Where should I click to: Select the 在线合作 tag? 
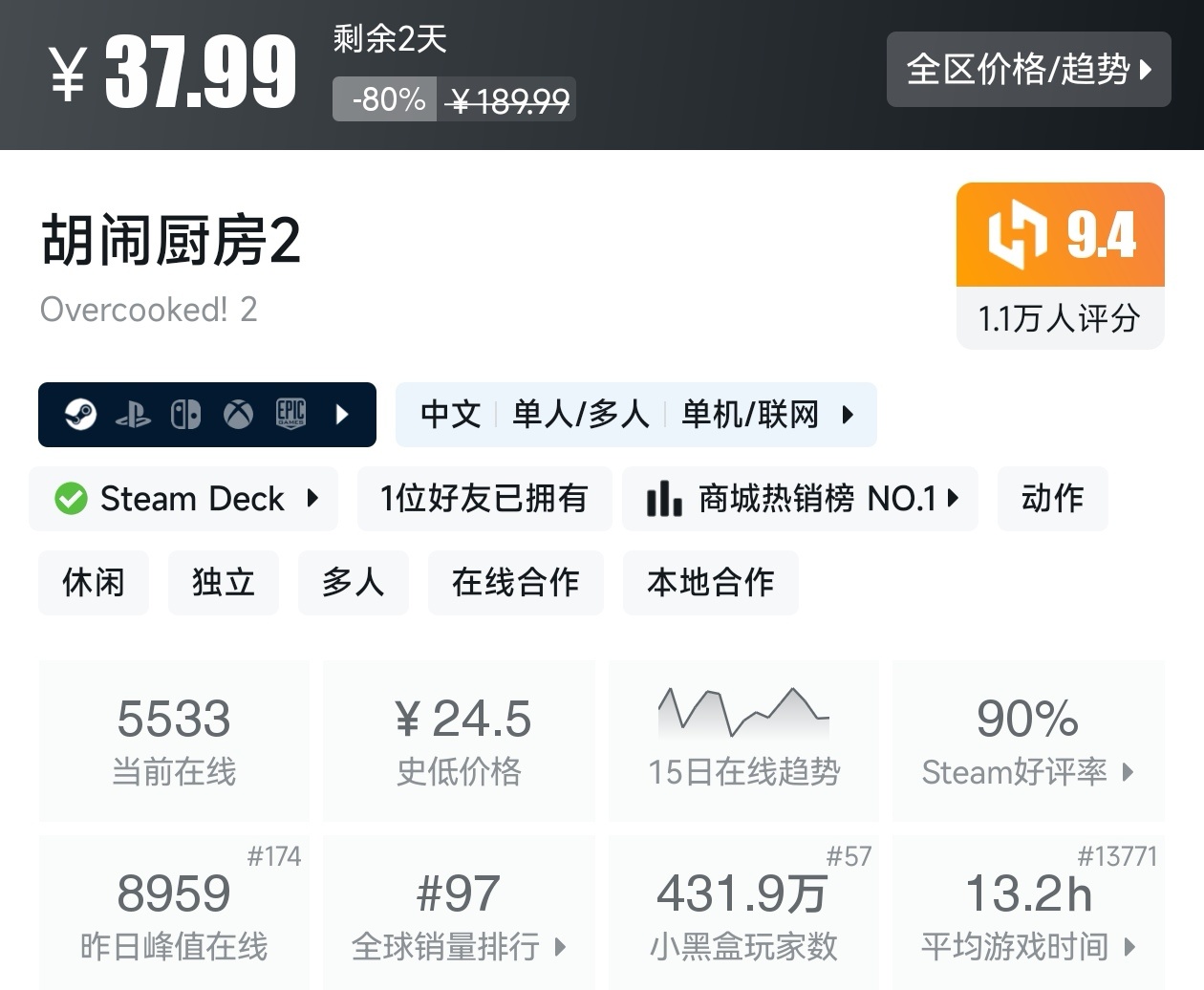516,582
